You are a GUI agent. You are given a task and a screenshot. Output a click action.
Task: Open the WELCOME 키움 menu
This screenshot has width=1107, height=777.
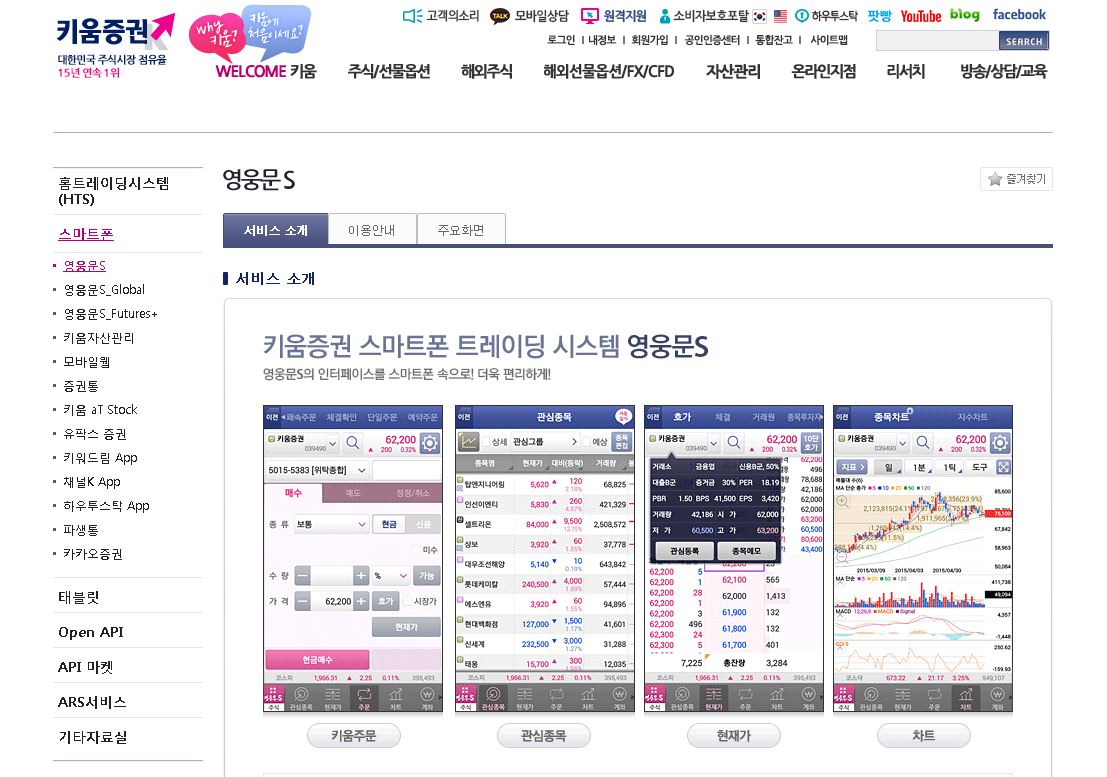[x=266, y=71]
